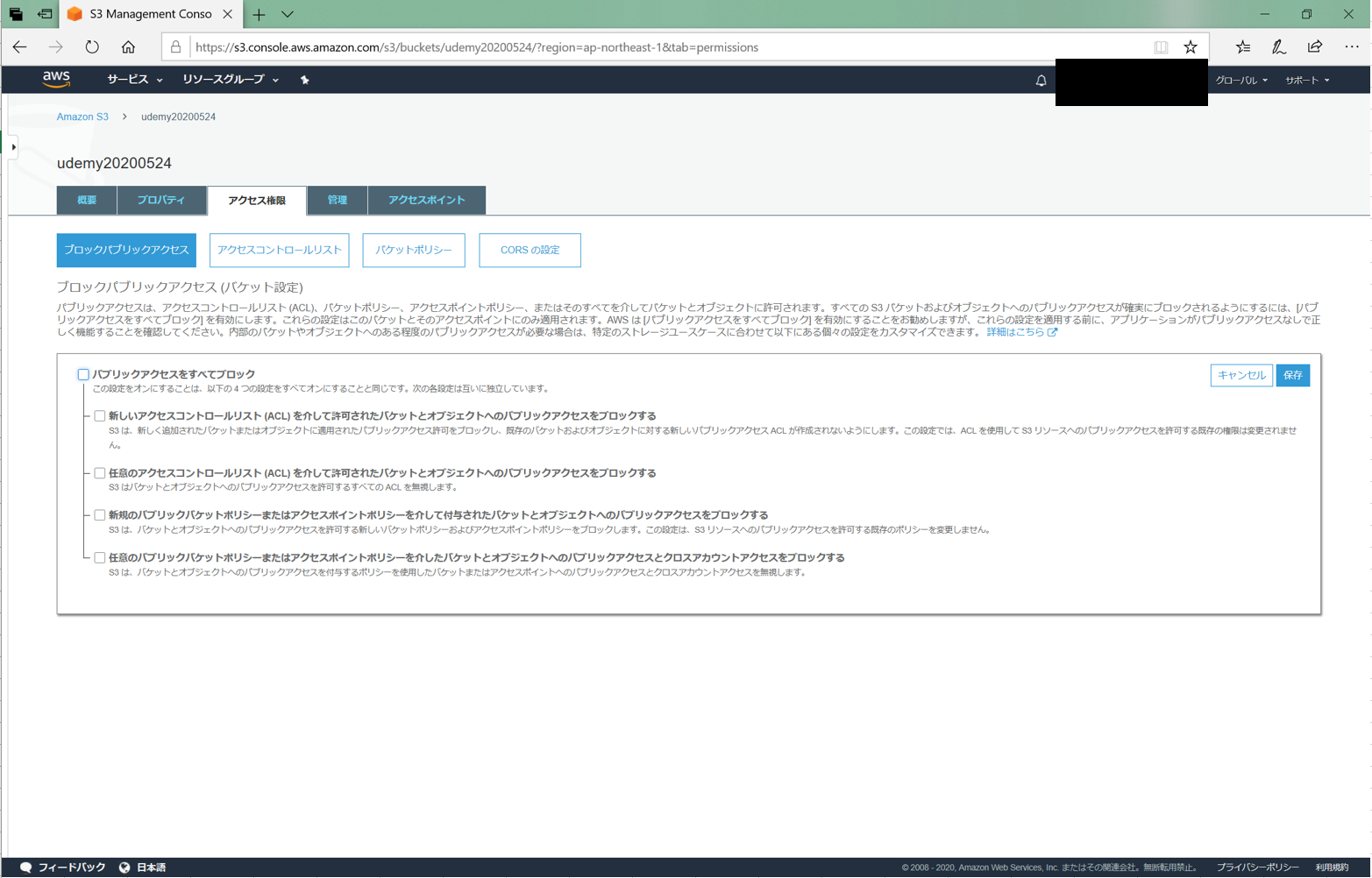Expand the left side navigation panel arrow
The height and width of the screenshot is (878, 1372).
(x=13, y=147)
